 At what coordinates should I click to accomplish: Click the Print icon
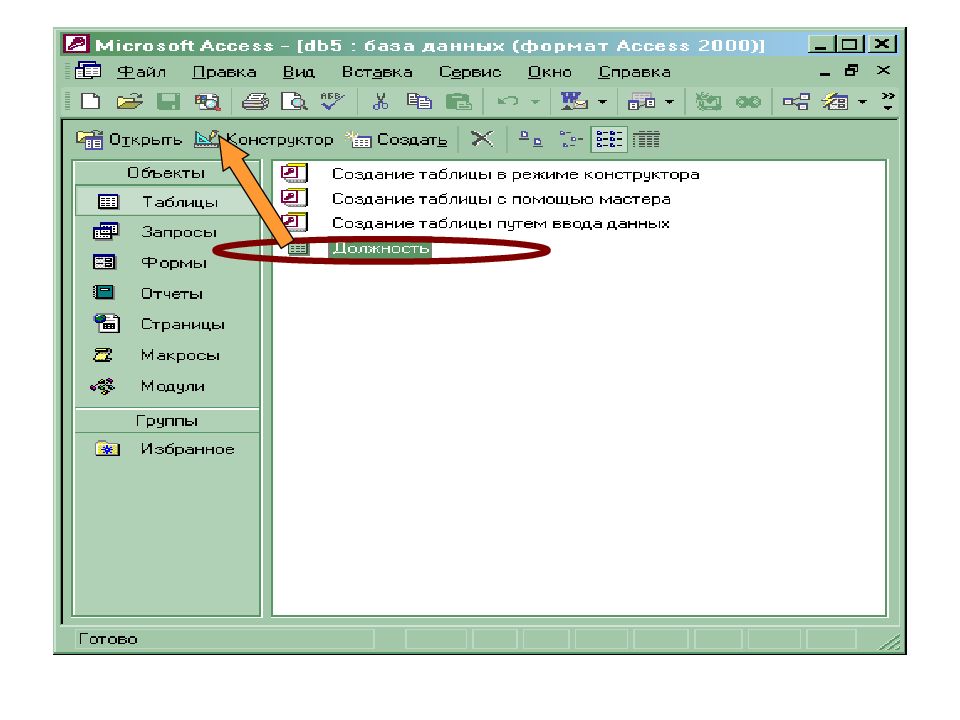coord(255,101)
